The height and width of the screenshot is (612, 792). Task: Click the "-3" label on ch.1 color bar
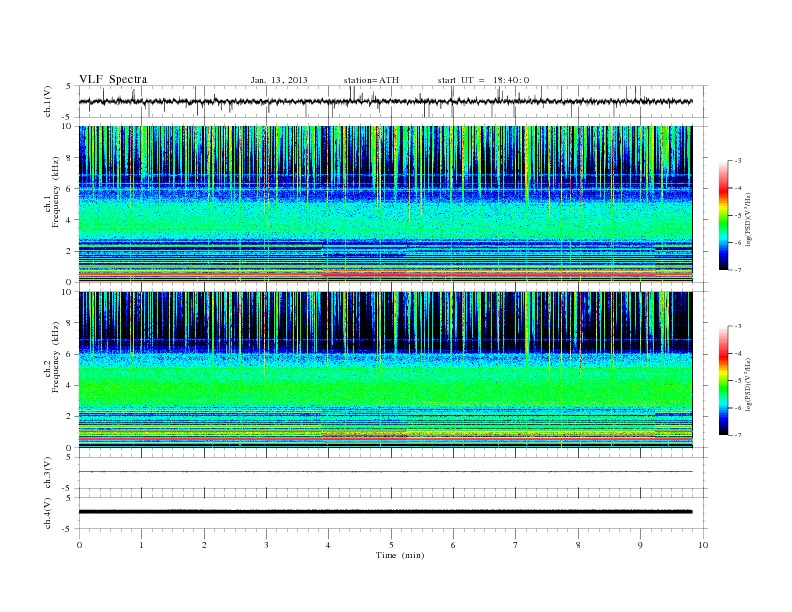coord(737,161)
